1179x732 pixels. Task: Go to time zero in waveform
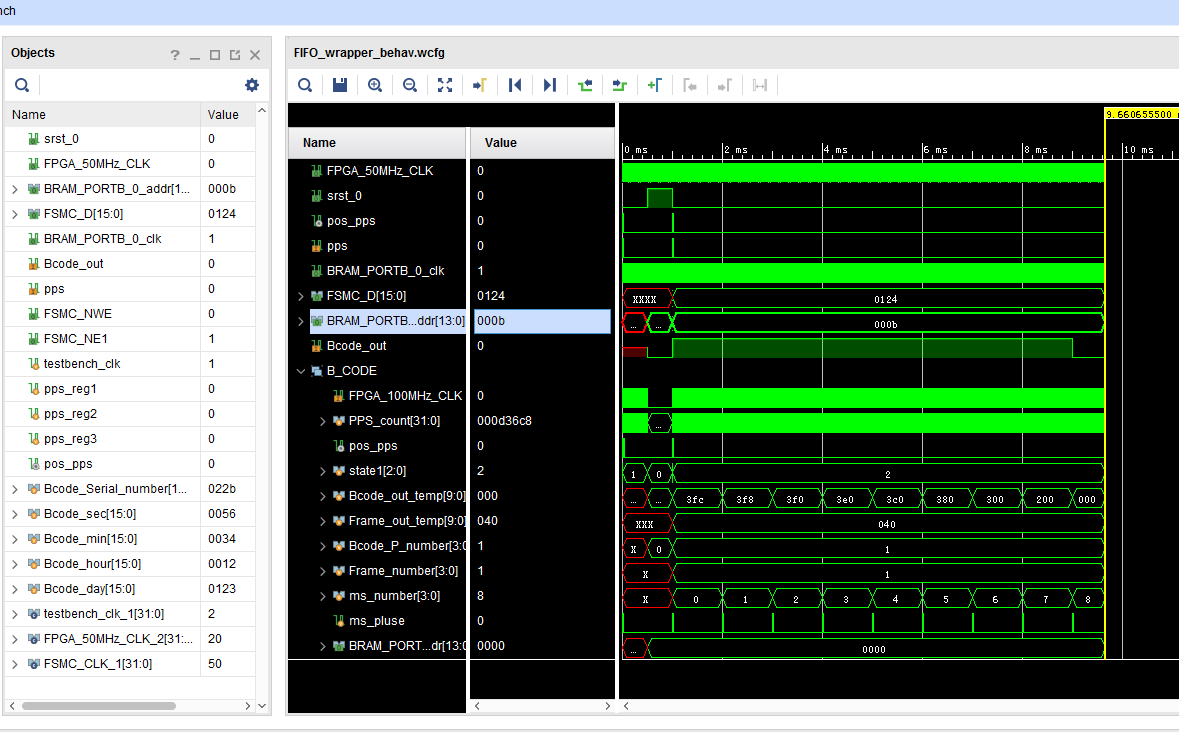(515, 85)
